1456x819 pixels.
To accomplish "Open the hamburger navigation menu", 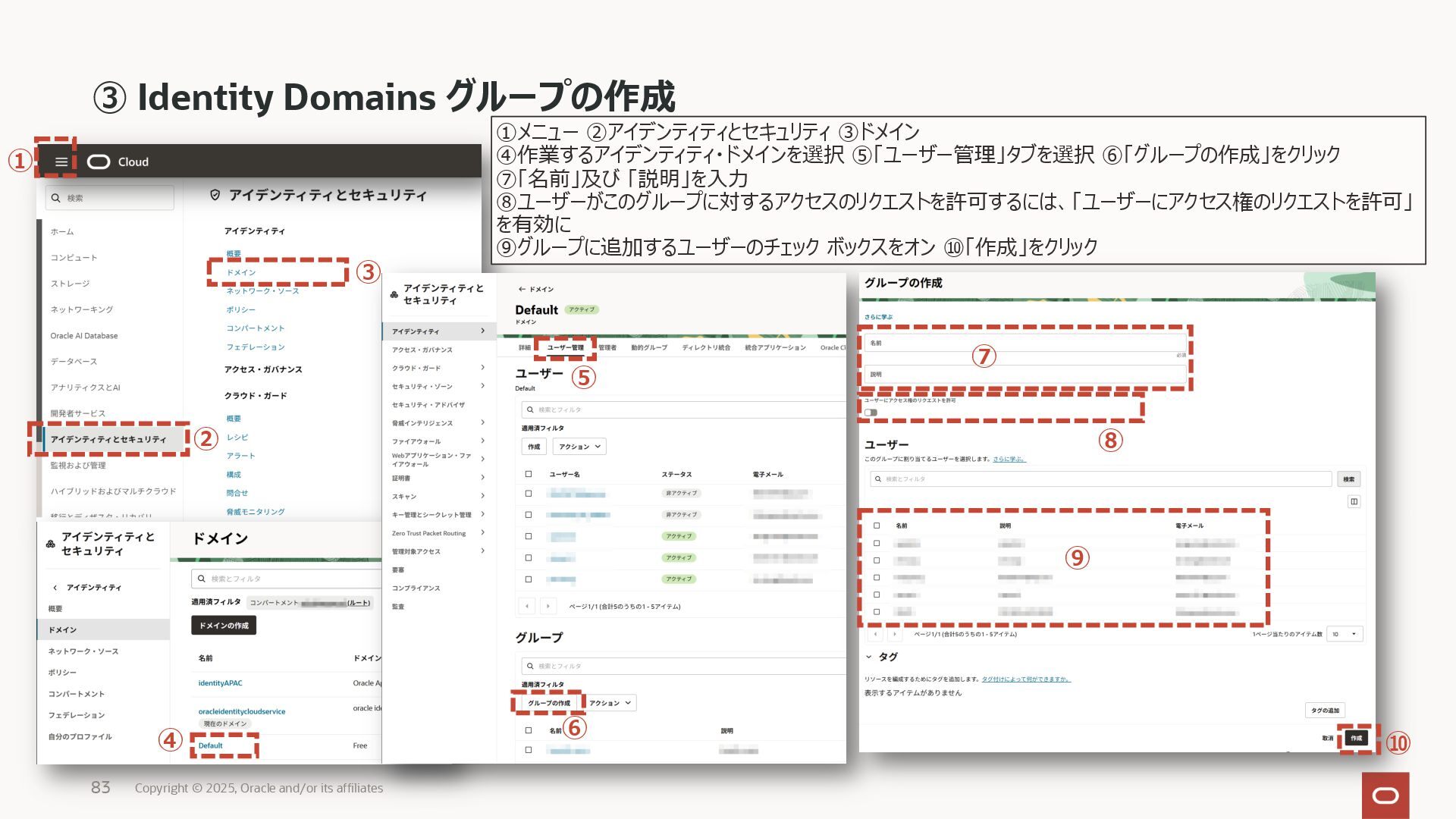I will (x=61, y=162).
